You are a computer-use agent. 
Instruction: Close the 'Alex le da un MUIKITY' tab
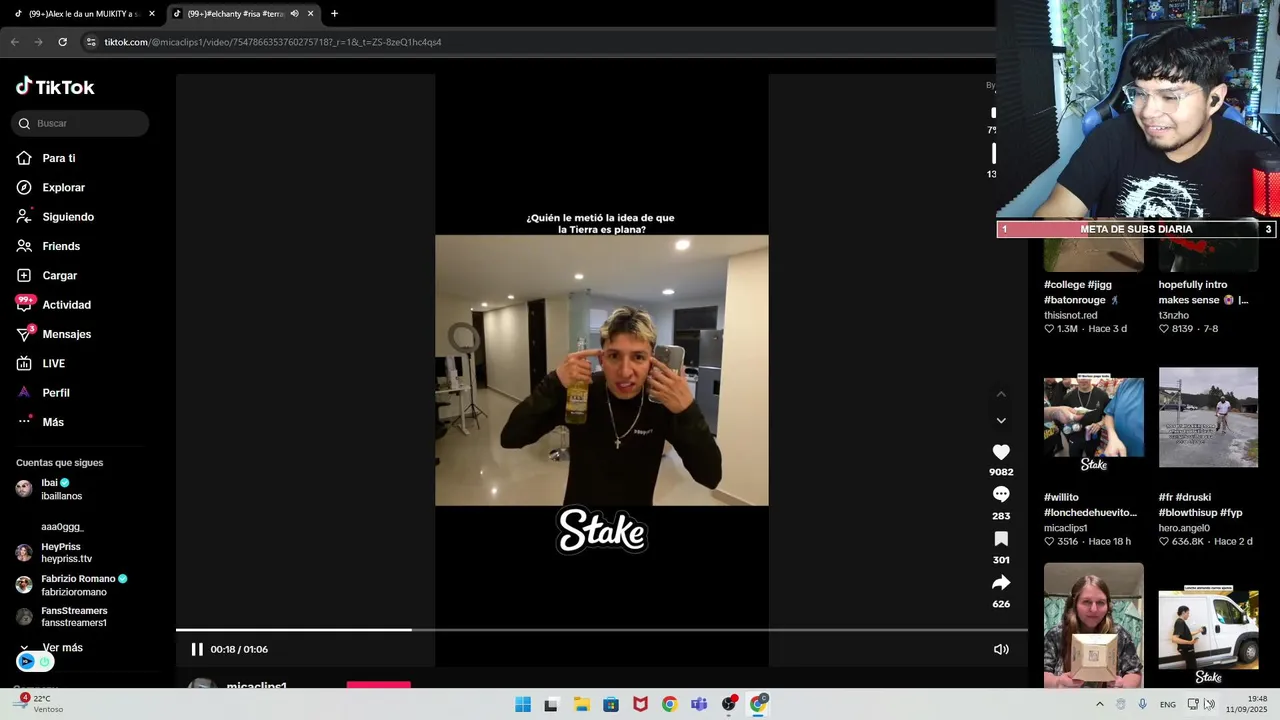[x=152, y=14]
